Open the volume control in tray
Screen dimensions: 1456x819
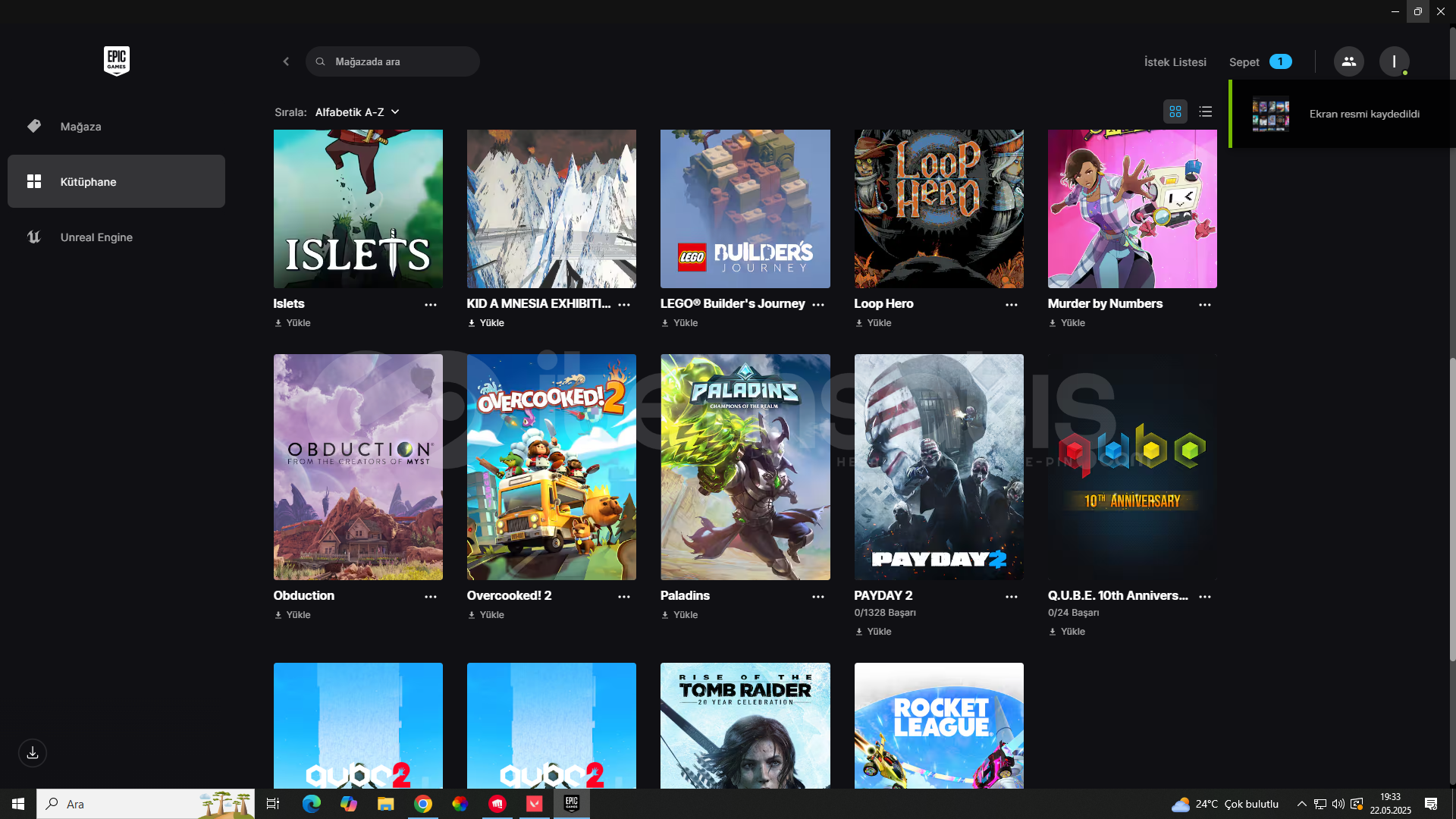1338,804
